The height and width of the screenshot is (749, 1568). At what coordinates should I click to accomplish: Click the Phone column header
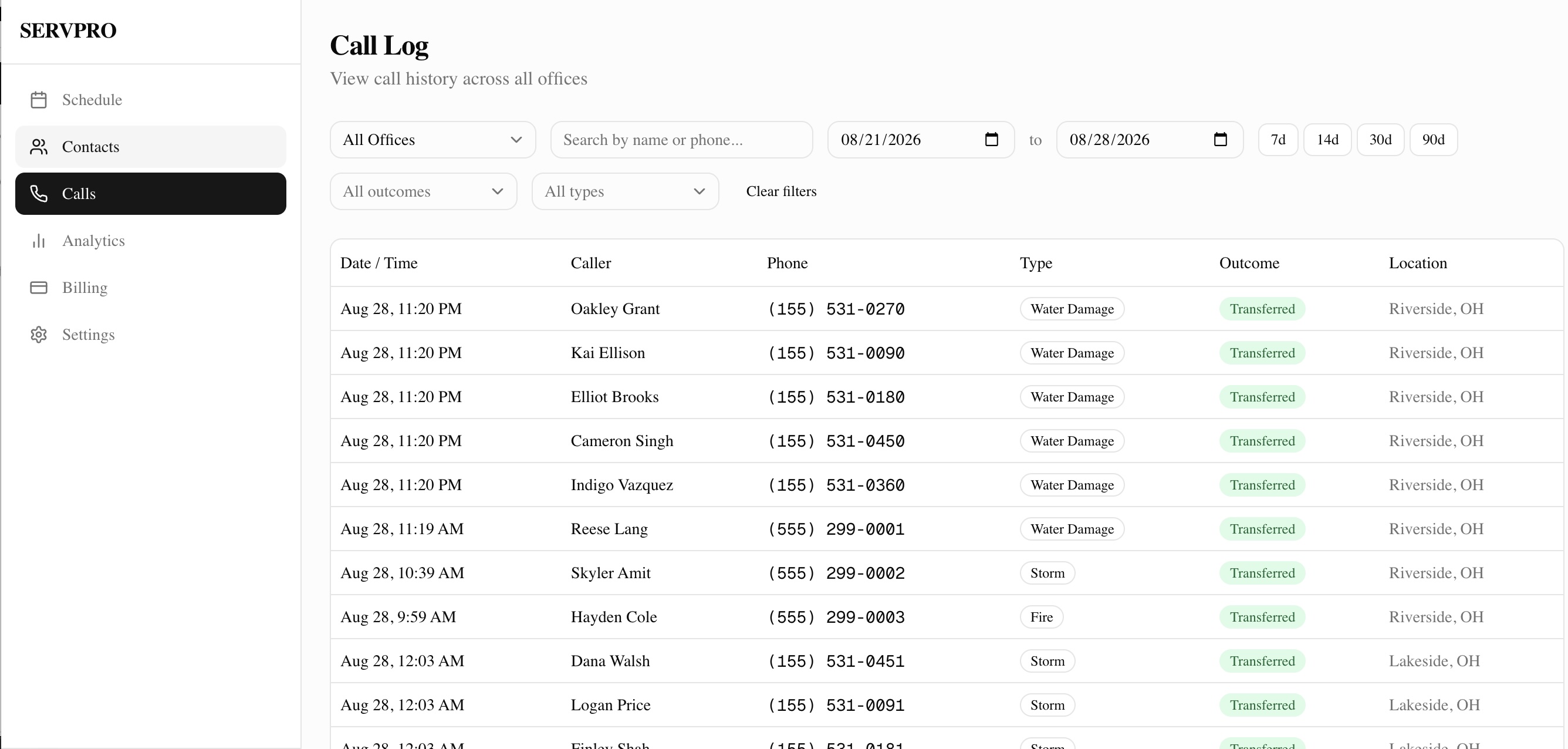tap(787, 263)
